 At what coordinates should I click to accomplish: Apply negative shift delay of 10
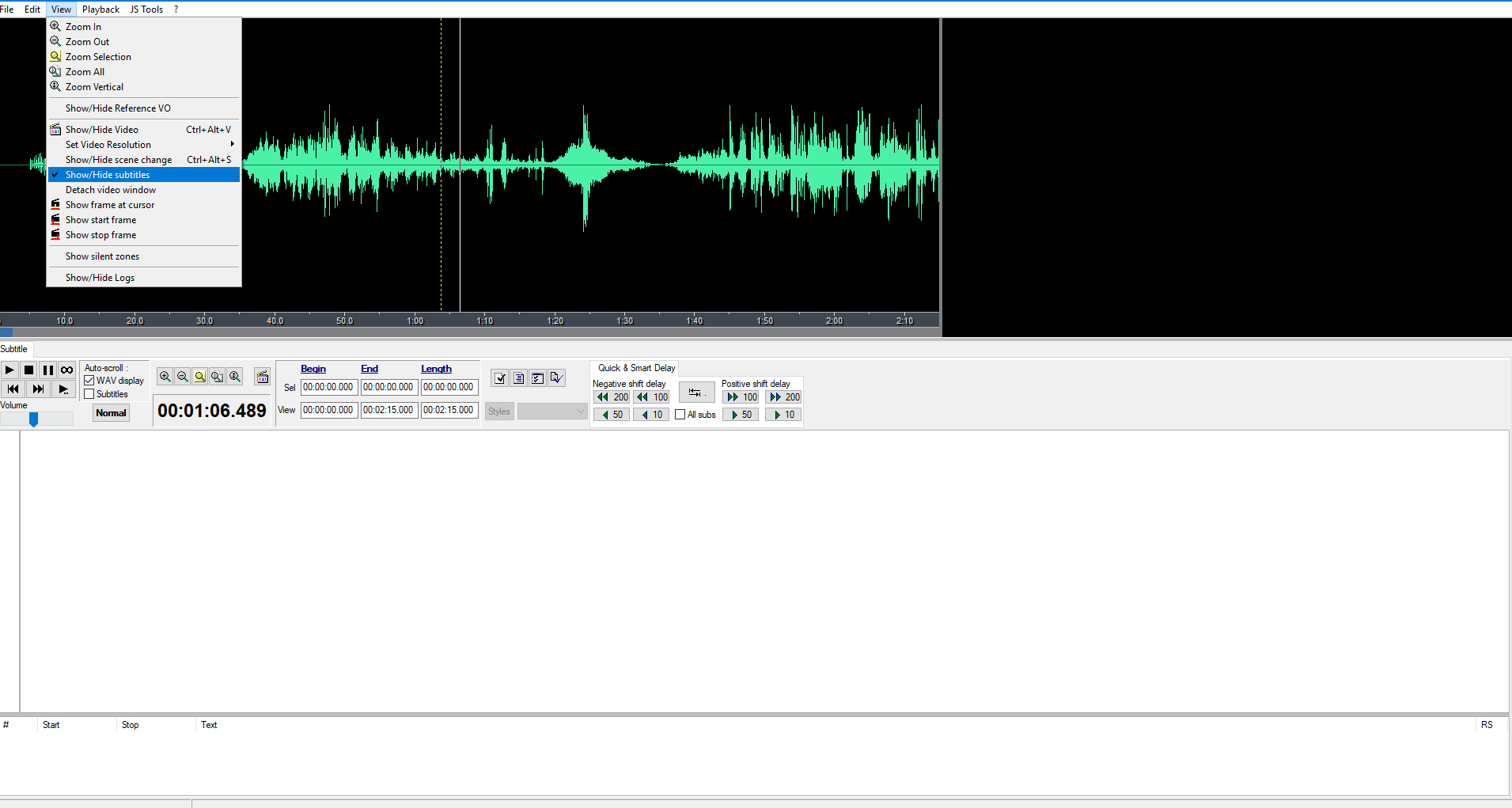(653, 415)
